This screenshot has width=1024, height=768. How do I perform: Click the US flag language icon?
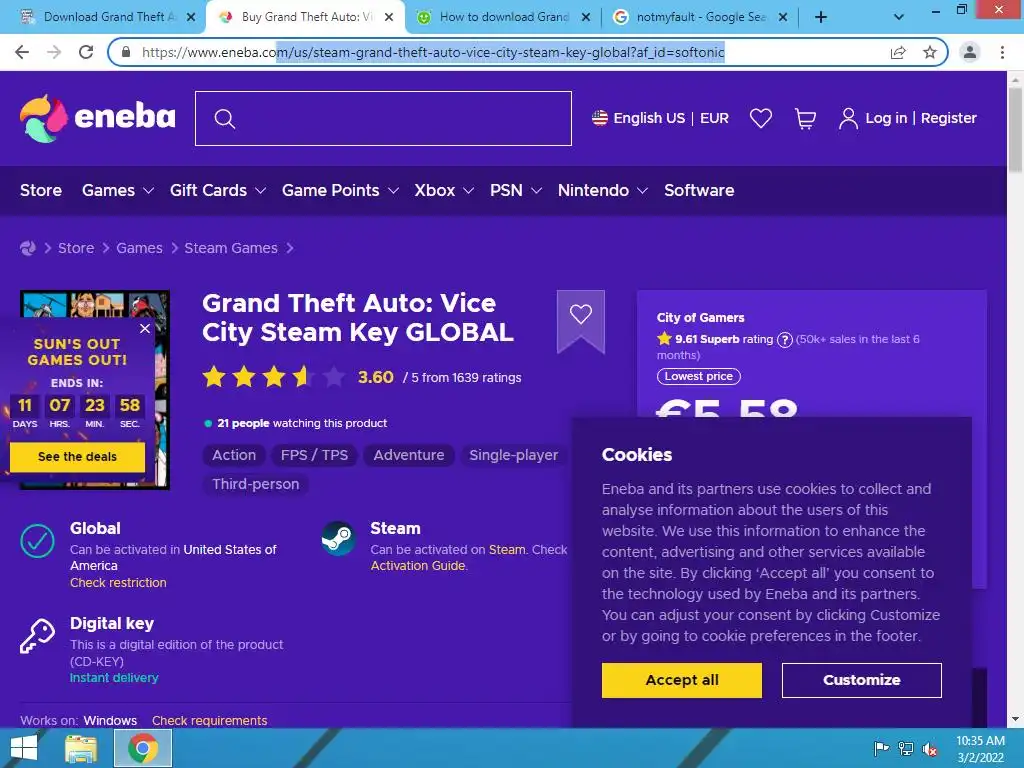pyautogui.click(x=600, y=118)
